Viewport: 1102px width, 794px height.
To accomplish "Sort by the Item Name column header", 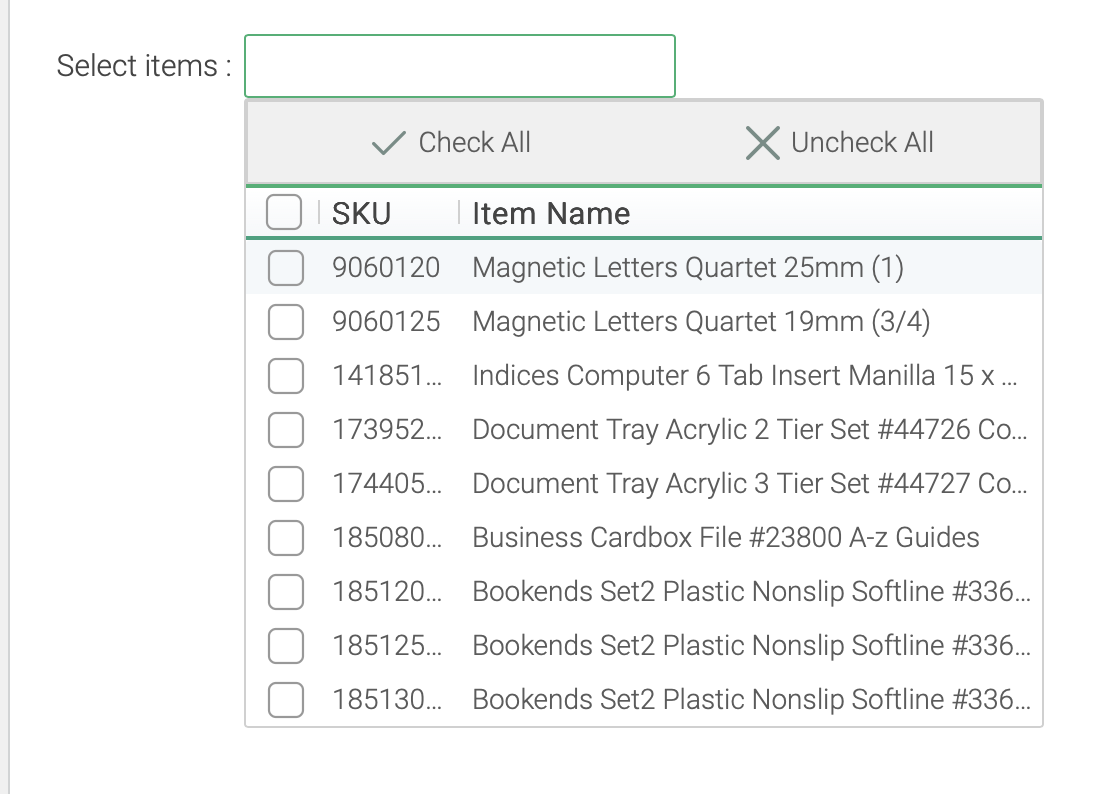I will [x=551, y=213].
